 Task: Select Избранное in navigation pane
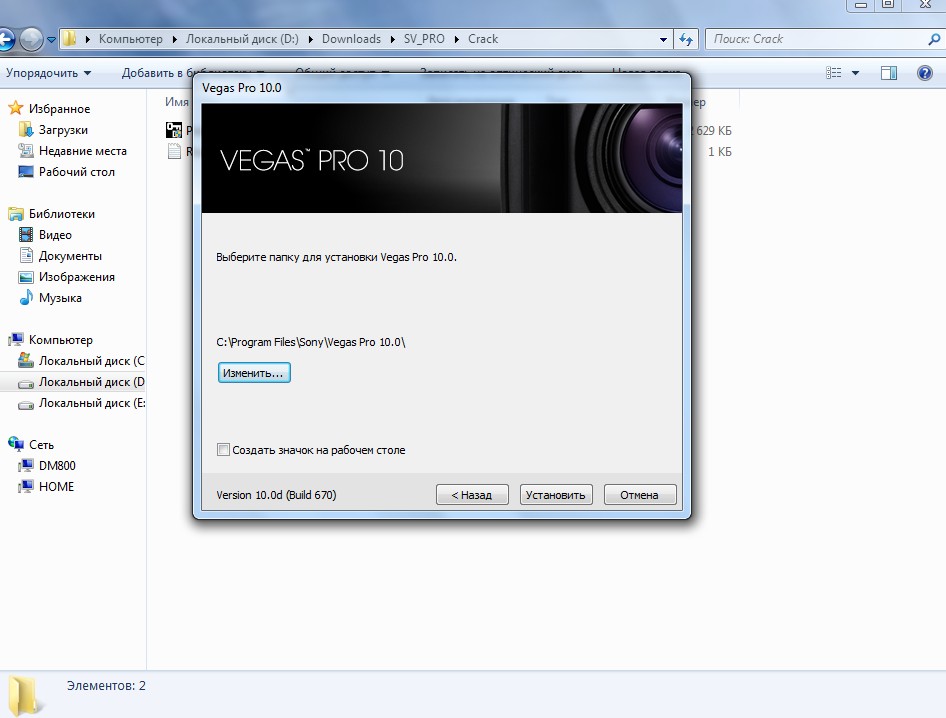point(59,109)
